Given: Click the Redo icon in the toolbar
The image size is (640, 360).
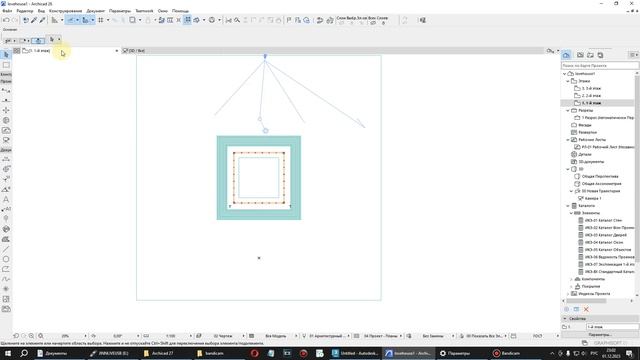Looking at the screenshot, I should point(15,20).
